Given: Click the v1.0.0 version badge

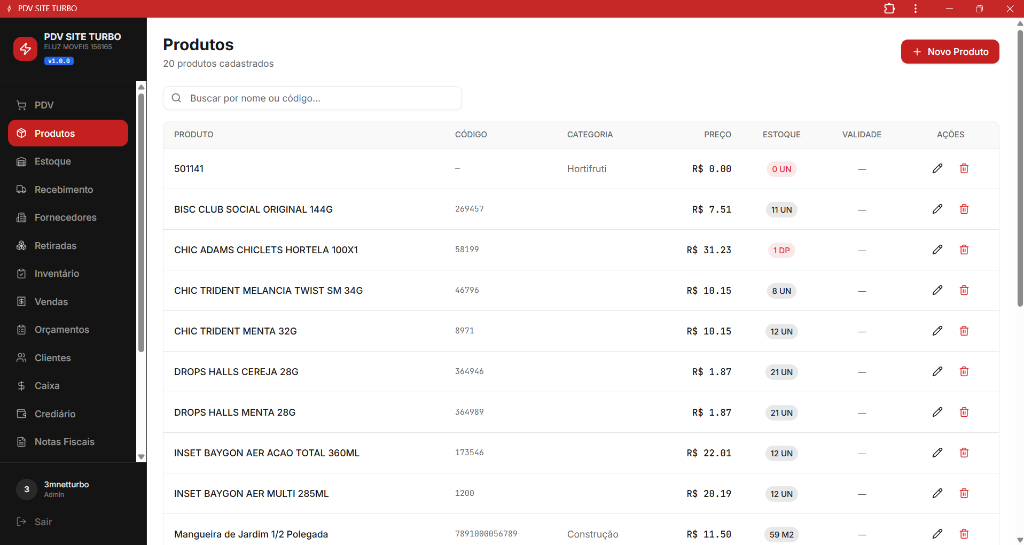Looking at the screenshot, I should pyautogui.click(x=59, y=61).
